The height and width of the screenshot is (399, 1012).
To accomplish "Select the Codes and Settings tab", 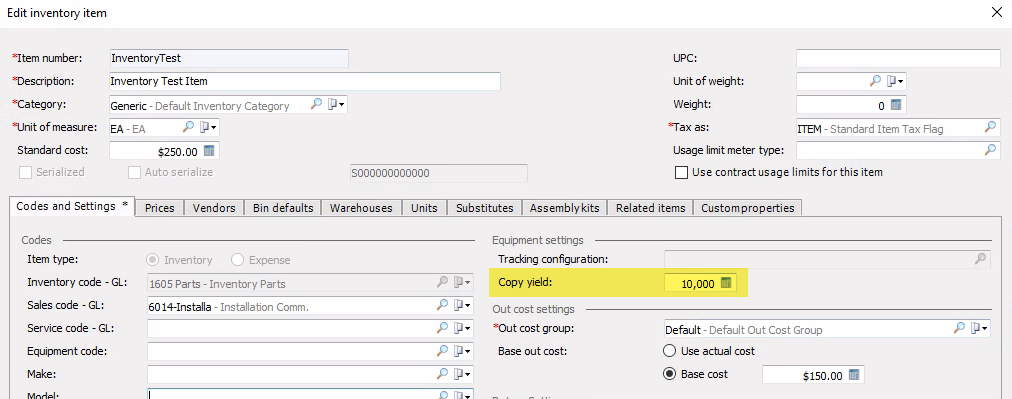I will click(x=72, y=206).
